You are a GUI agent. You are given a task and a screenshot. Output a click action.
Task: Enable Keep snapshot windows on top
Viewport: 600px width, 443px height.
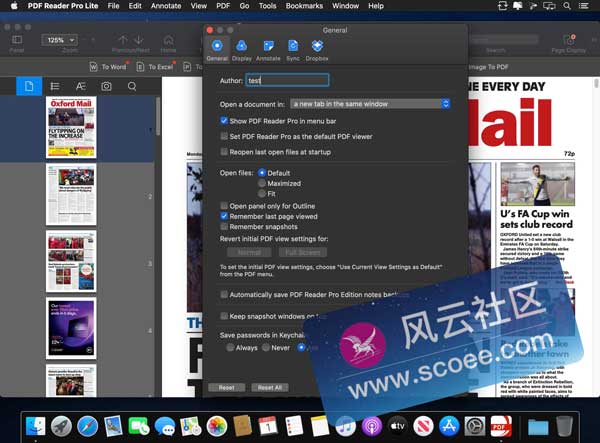(x=224, y=316)
